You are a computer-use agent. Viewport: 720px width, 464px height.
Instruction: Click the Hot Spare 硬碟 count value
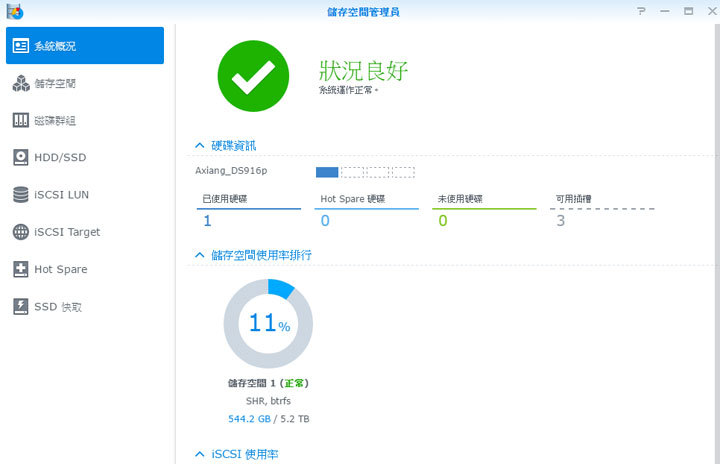click(325, 221)
